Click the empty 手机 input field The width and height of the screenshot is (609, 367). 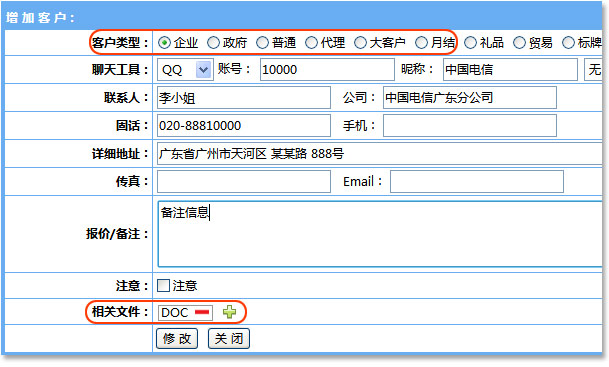pos(470,125)
